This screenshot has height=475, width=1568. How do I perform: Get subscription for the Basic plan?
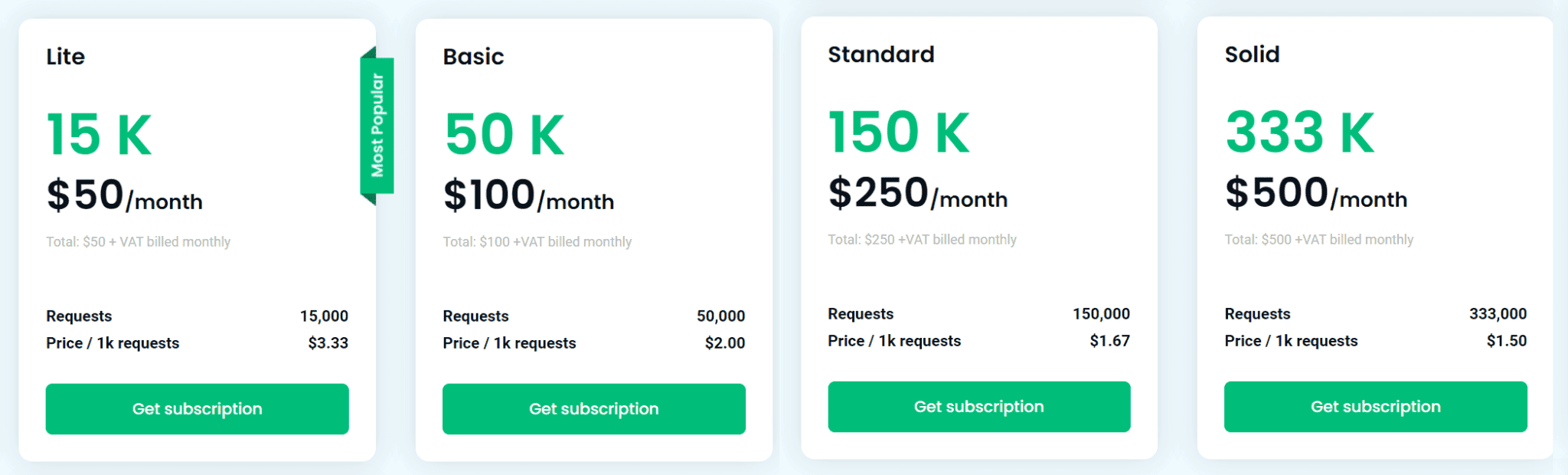click(x=593, y=409)
